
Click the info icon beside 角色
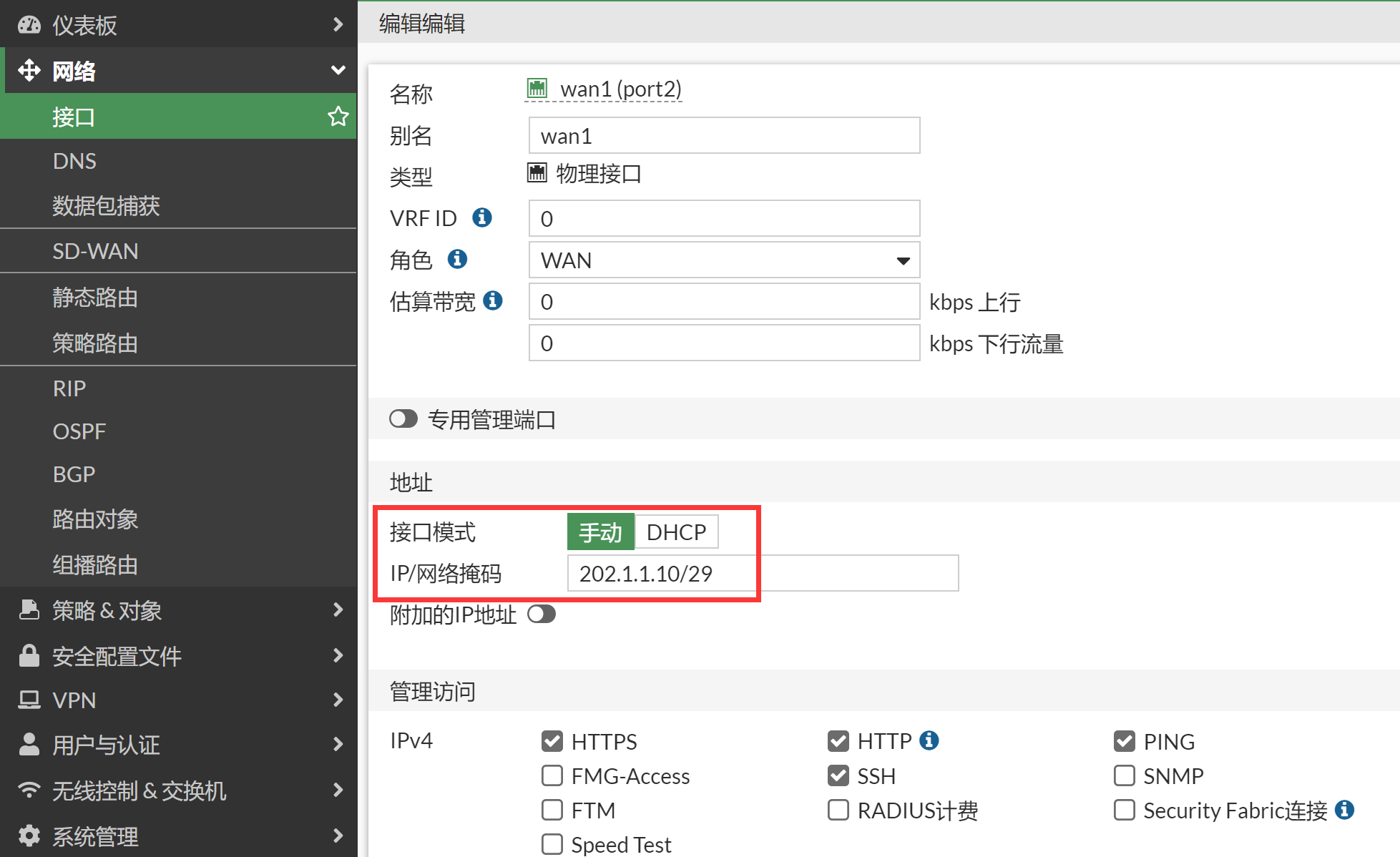point(457,259)
